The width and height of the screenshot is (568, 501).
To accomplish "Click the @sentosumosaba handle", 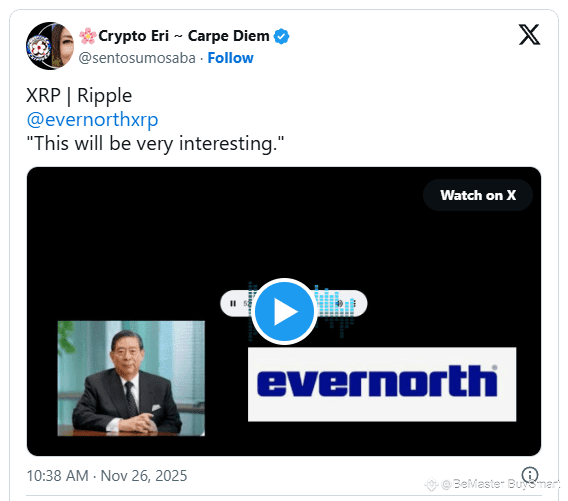I will (x=137, y=58).
